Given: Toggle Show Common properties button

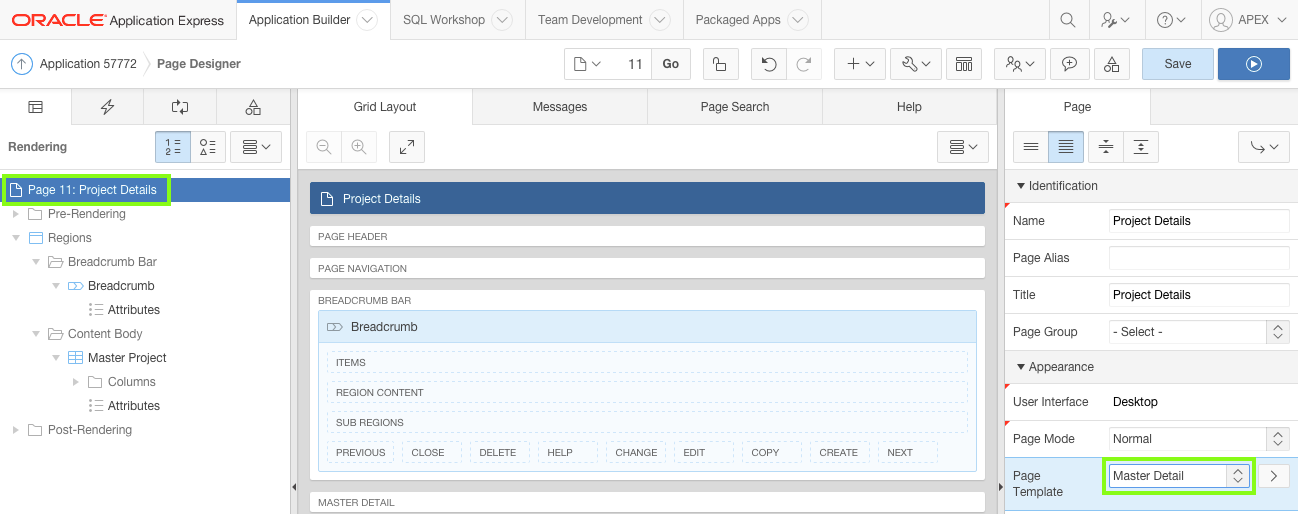Looking at the screenshot, I should tap(1031, 147).
